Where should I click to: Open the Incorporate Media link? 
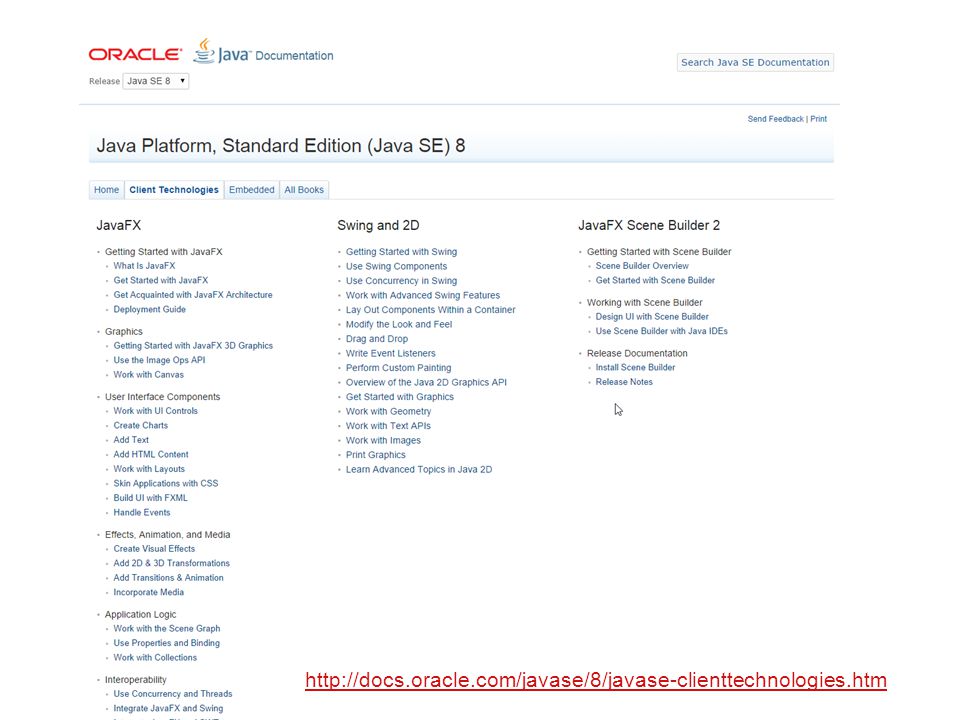[x=148, y=592]
